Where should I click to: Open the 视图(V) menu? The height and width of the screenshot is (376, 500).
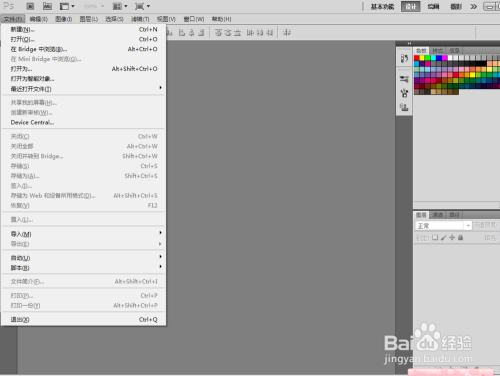pos(166,19)
